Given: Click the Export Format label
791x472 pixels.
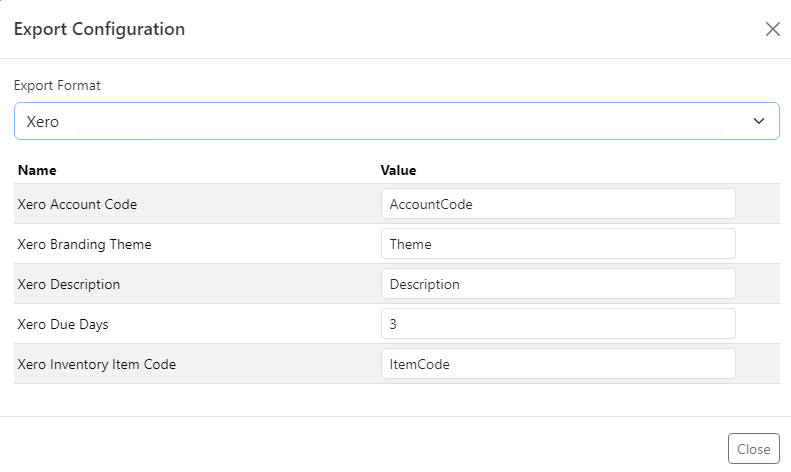Looking at the screenshot, I should pyautogui.click(x=57, y=86).
